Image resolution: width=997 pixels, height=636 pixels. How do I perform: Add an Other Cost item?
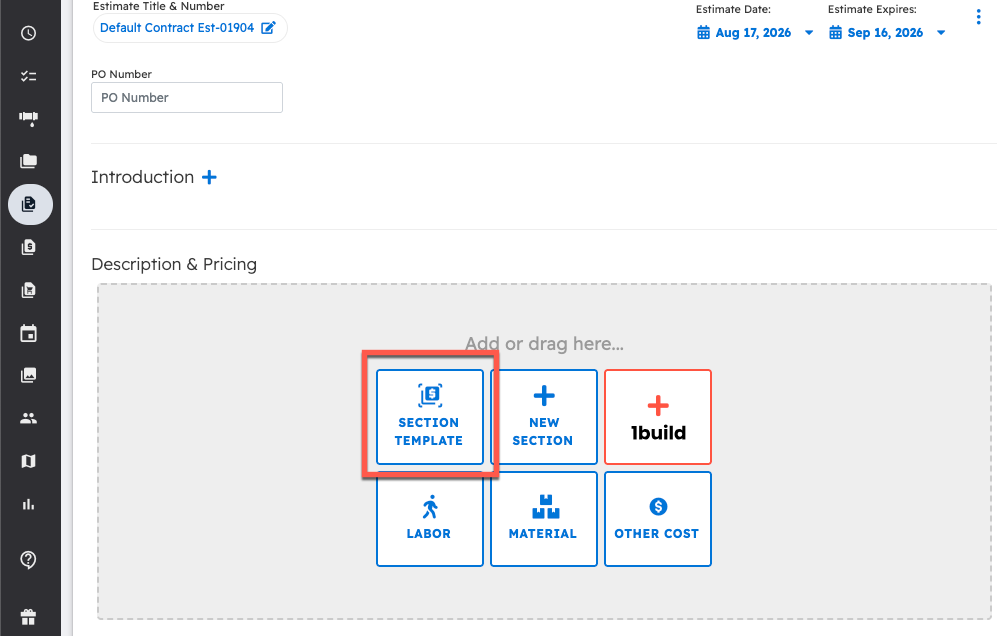[x=657, y=519]
